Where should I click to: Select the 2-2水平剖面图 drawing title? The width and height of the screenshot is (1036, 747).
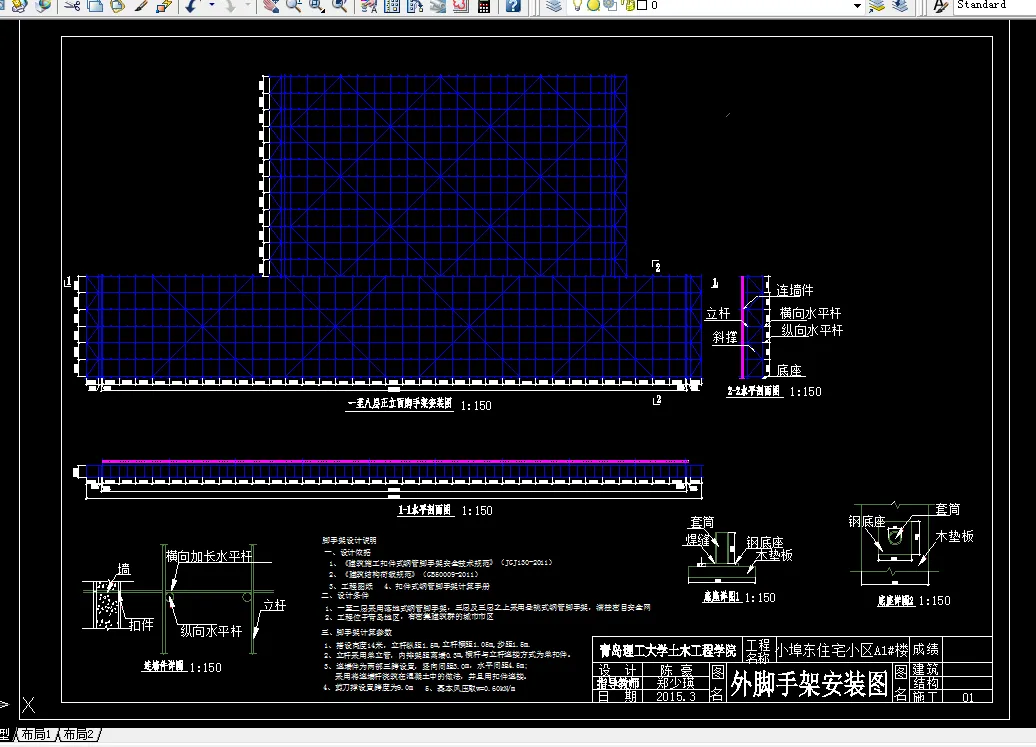(754, 391)
